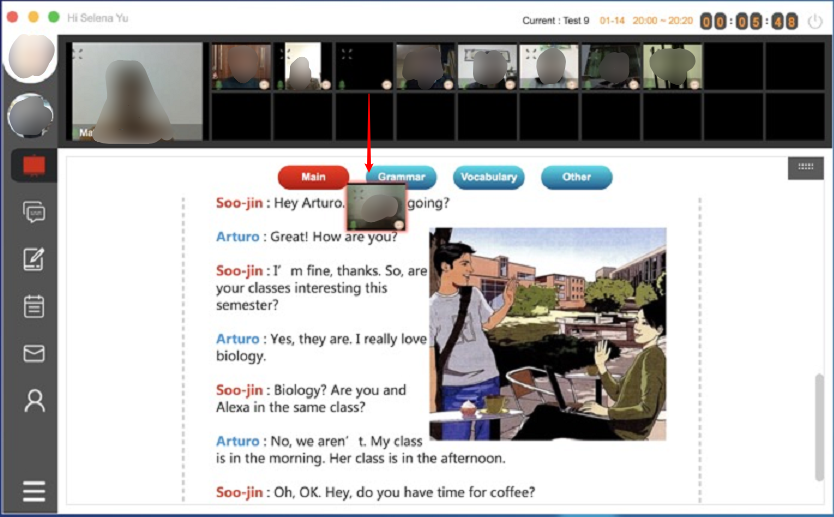Click the top profile avatar in sidebar
The width and height of the screenshot is (834, 517).
(31, 55)
